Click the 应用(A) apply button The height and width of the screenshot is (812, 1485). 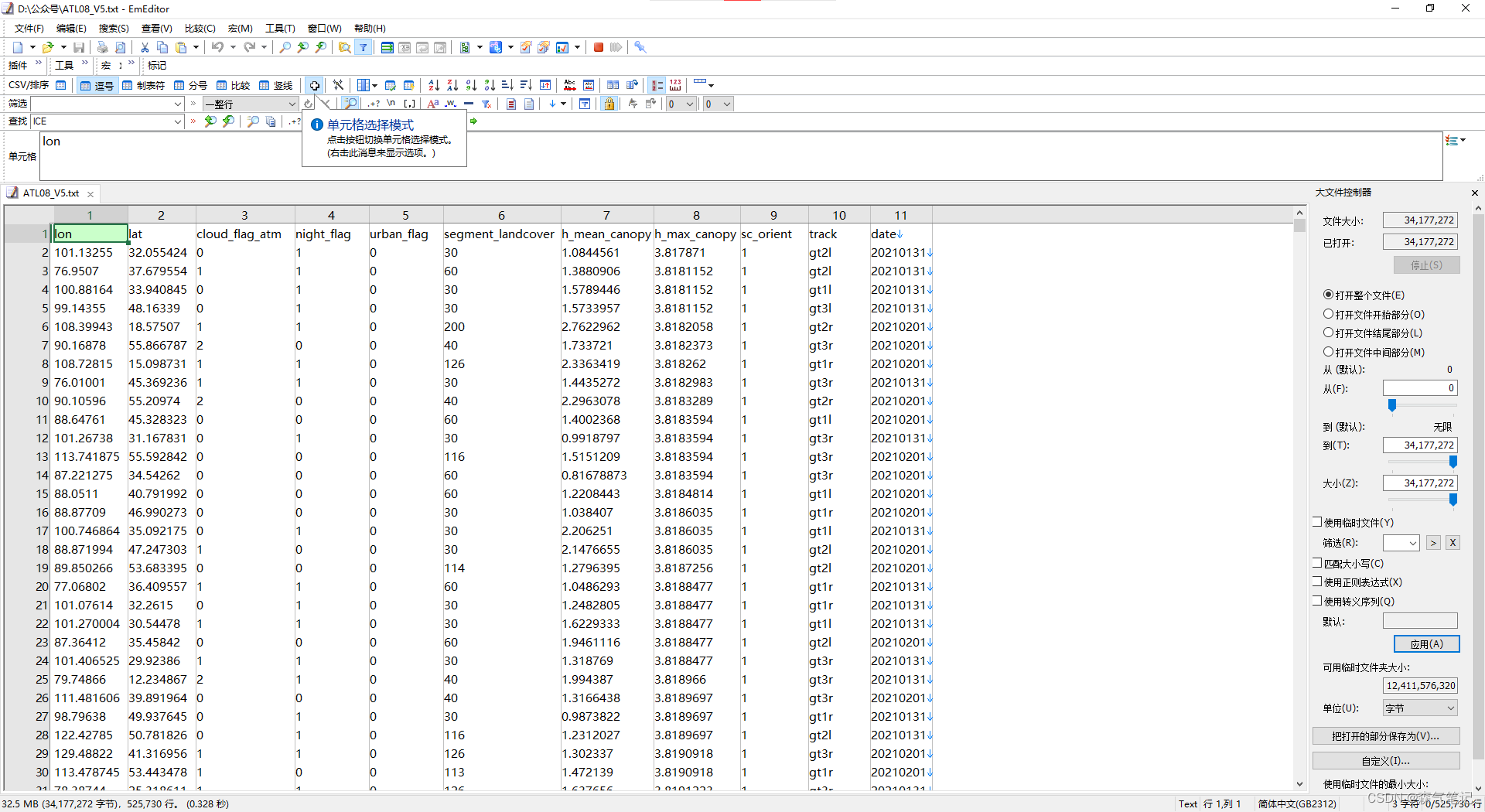tap(1426, 643)
